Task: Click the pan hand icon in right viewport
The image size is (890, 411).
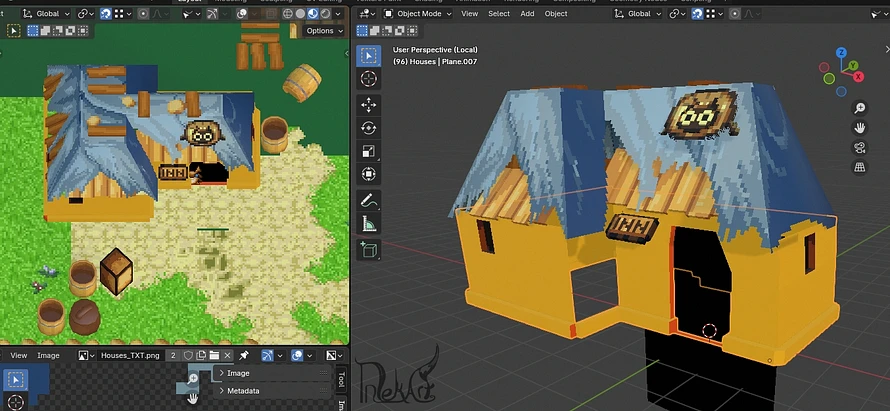Action: (x=859, y=128)
